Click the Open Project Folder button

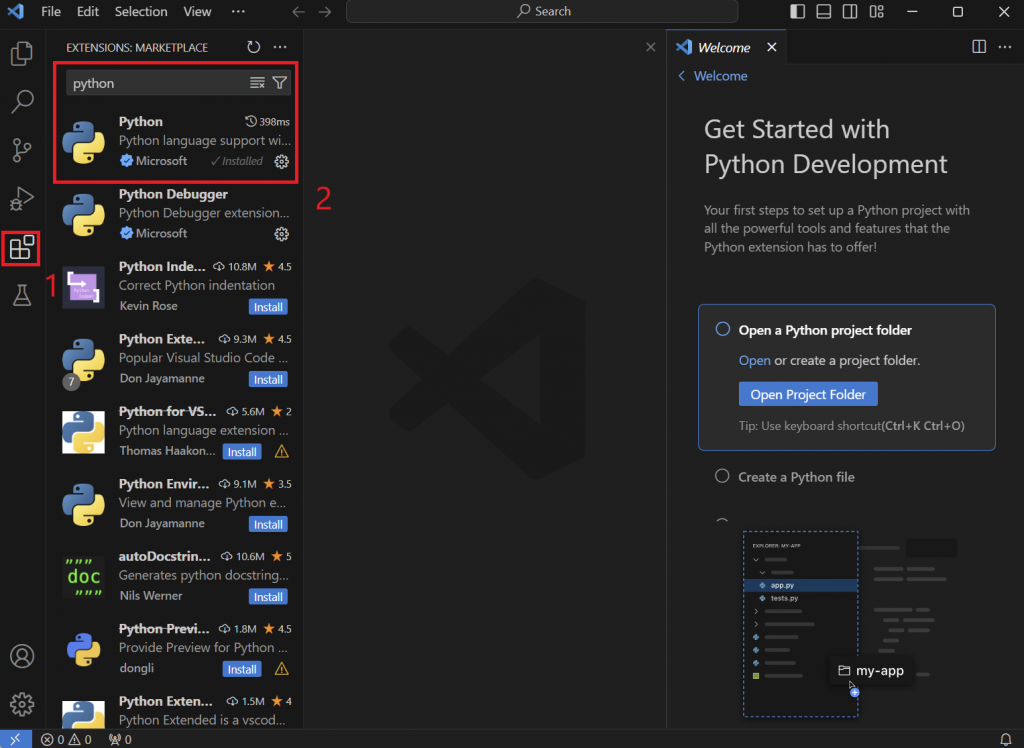coord(808,395)
